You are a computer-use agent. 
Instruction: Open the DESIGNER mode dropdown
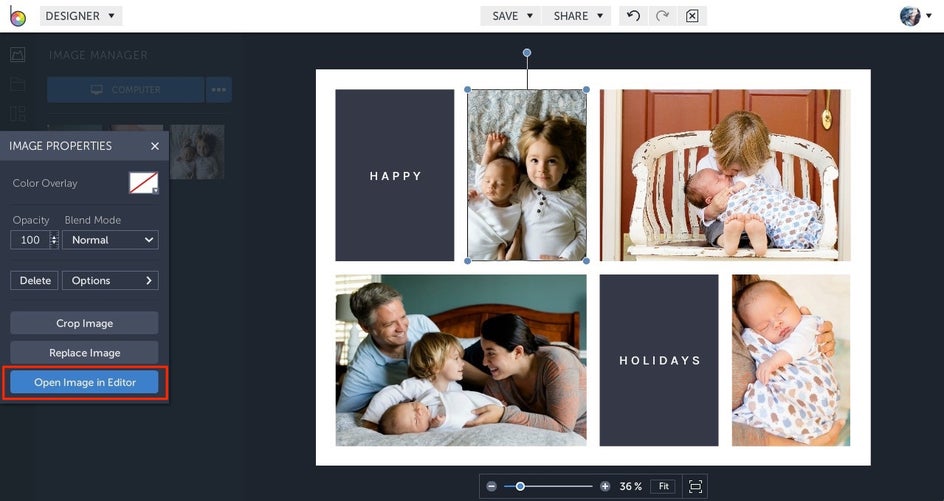81,16
